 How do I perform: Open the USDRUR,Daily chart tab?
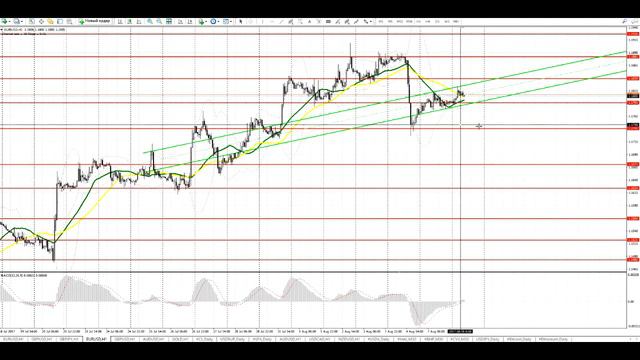pyautogui.click(x=233, y=339)
